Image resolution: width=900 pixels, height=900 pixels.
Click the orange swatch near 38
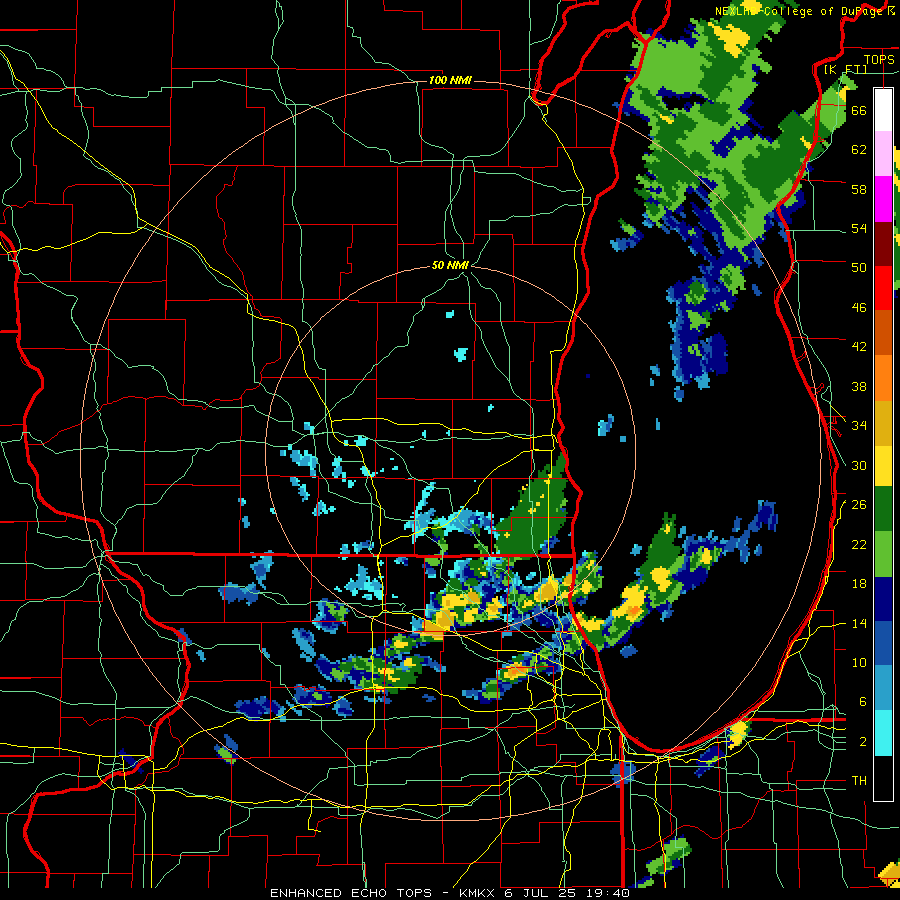pos(883,377)
